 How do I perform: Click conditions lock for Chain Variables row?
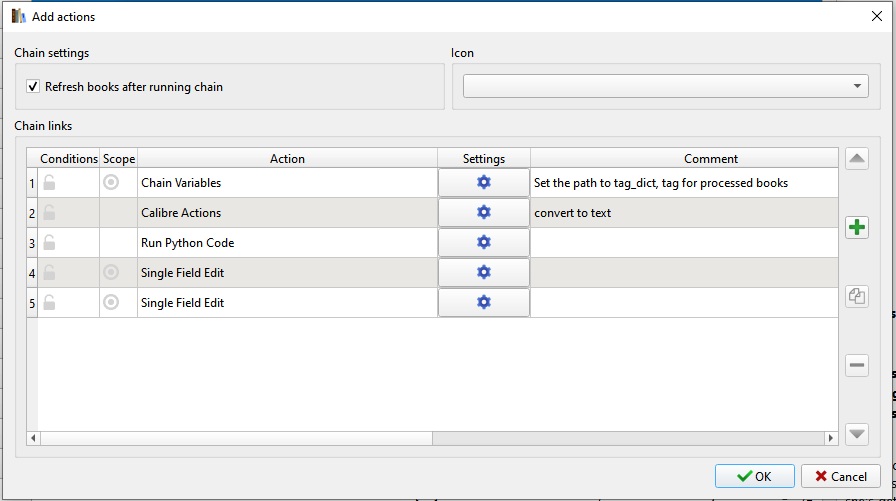[49, 183]
